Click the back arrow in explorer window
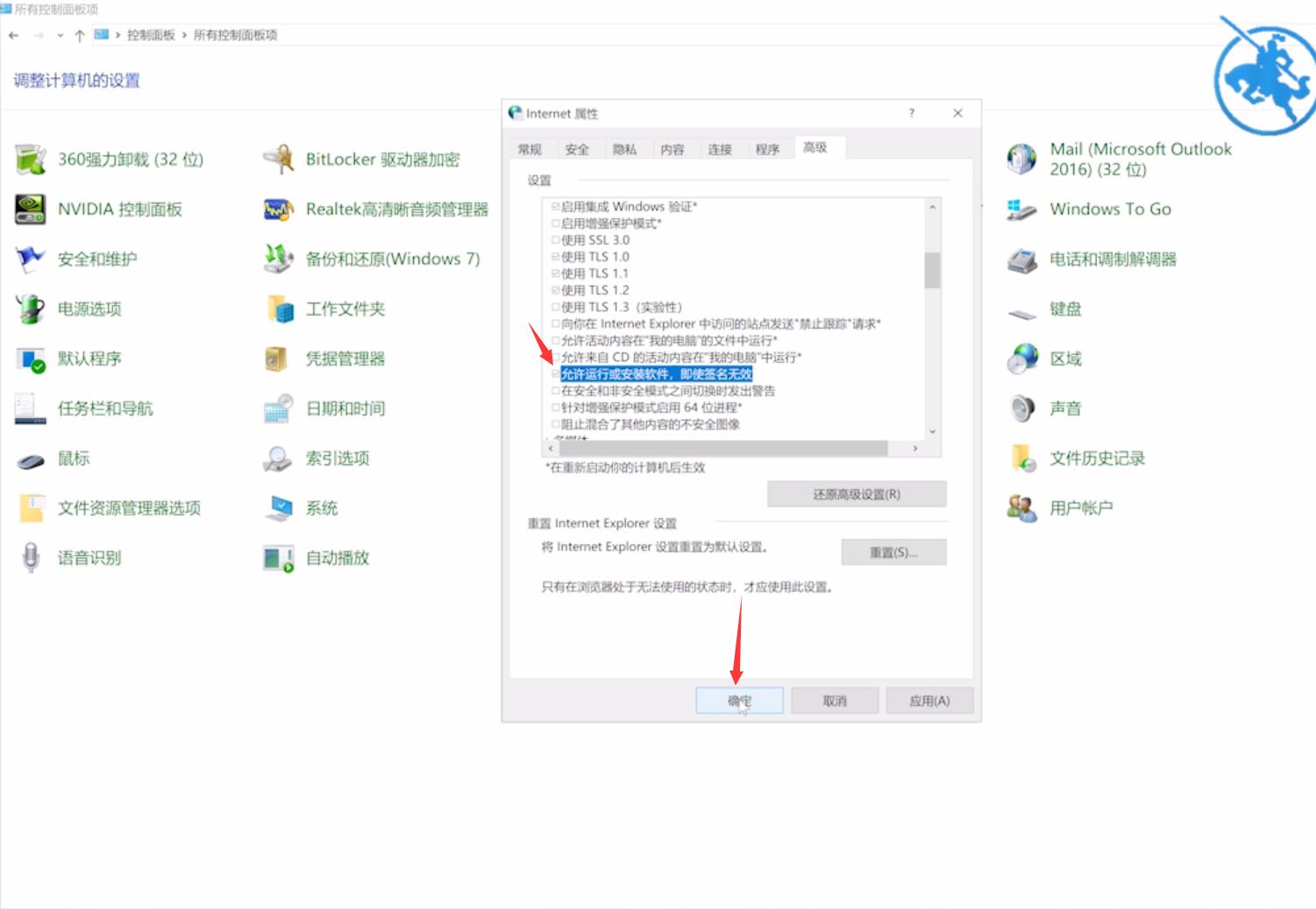Viewport: 1316px width, 909px height. coord(13,35)
